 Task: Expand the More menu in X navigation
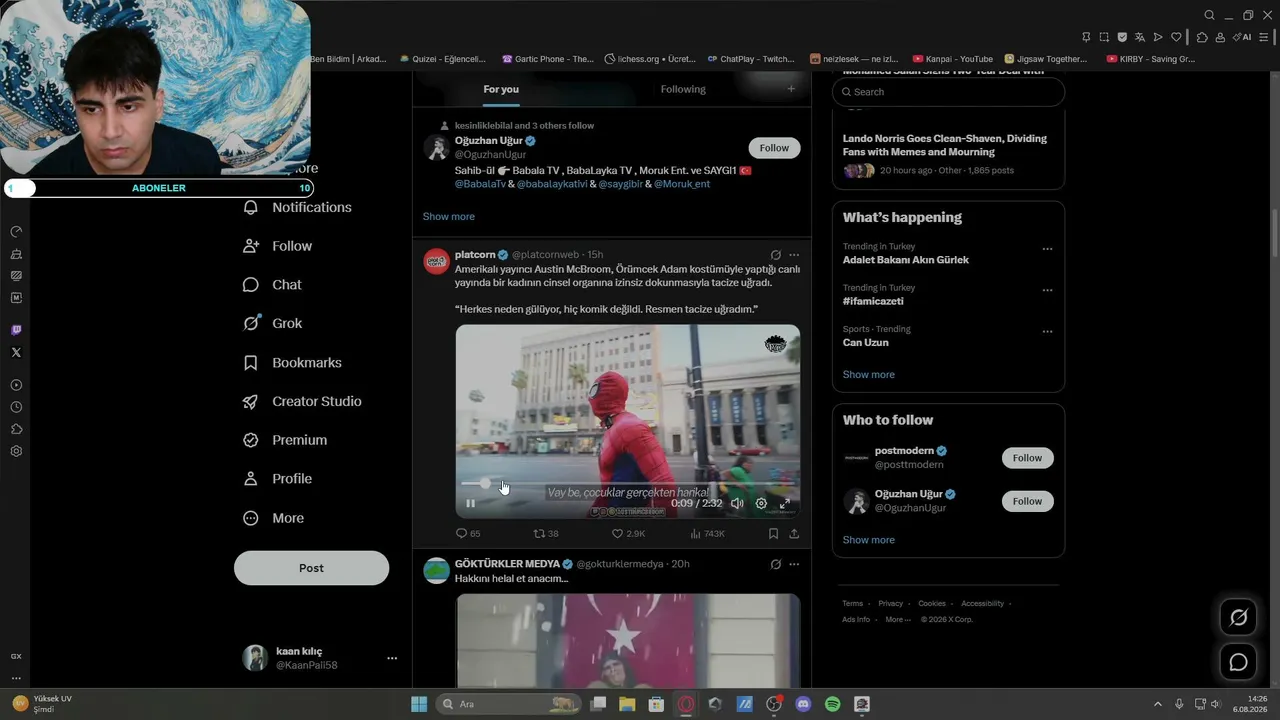(x=274, y=518)
